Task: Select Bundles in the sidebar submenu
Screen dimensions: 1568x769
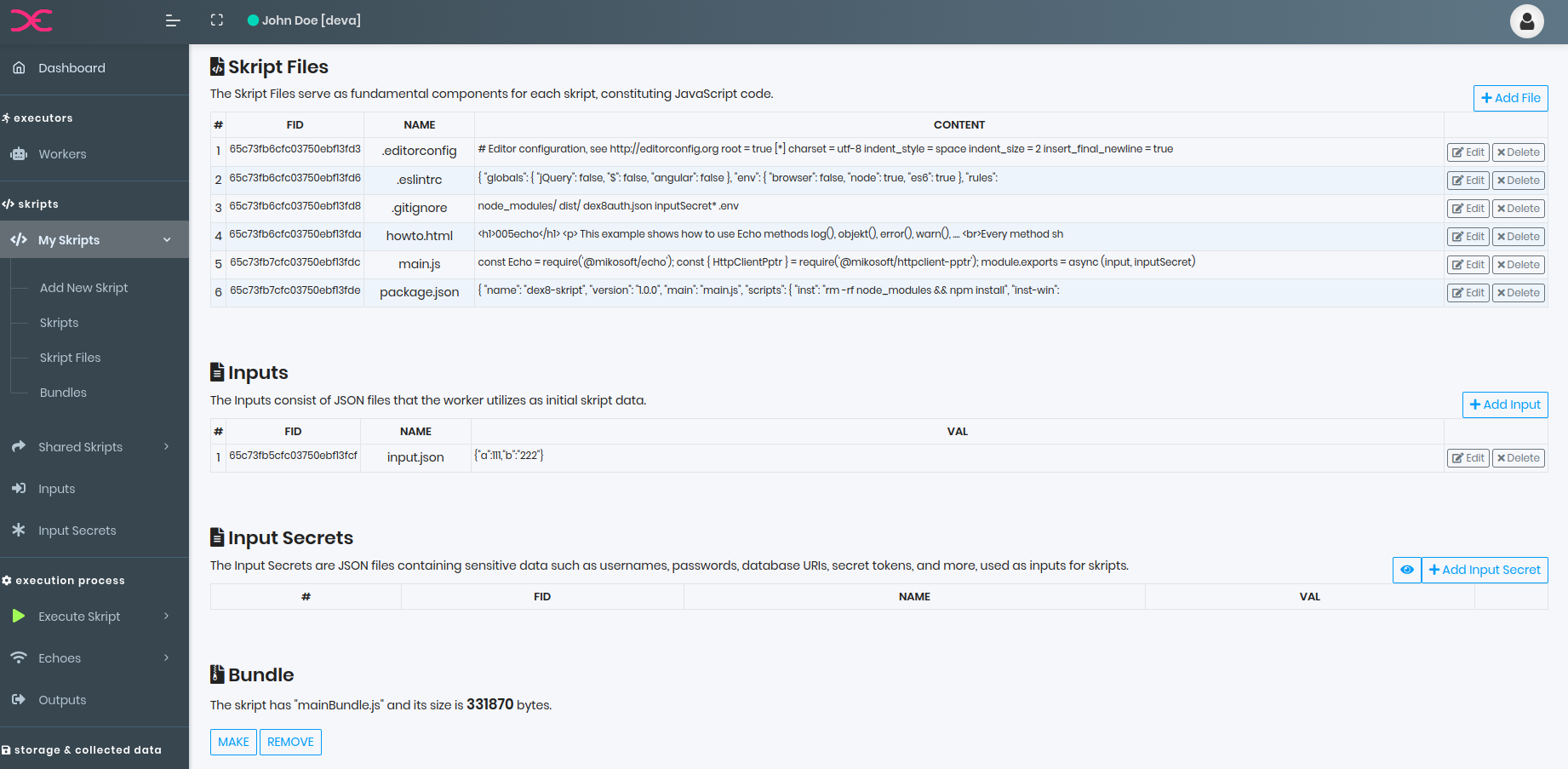Action: tap(63, 393)
